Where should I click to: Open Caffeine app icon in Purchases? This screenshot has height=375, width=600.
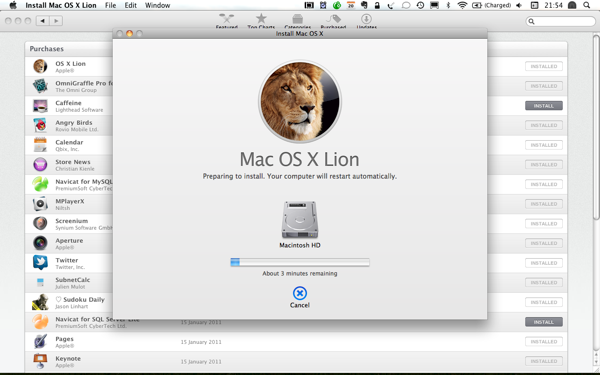40,106
